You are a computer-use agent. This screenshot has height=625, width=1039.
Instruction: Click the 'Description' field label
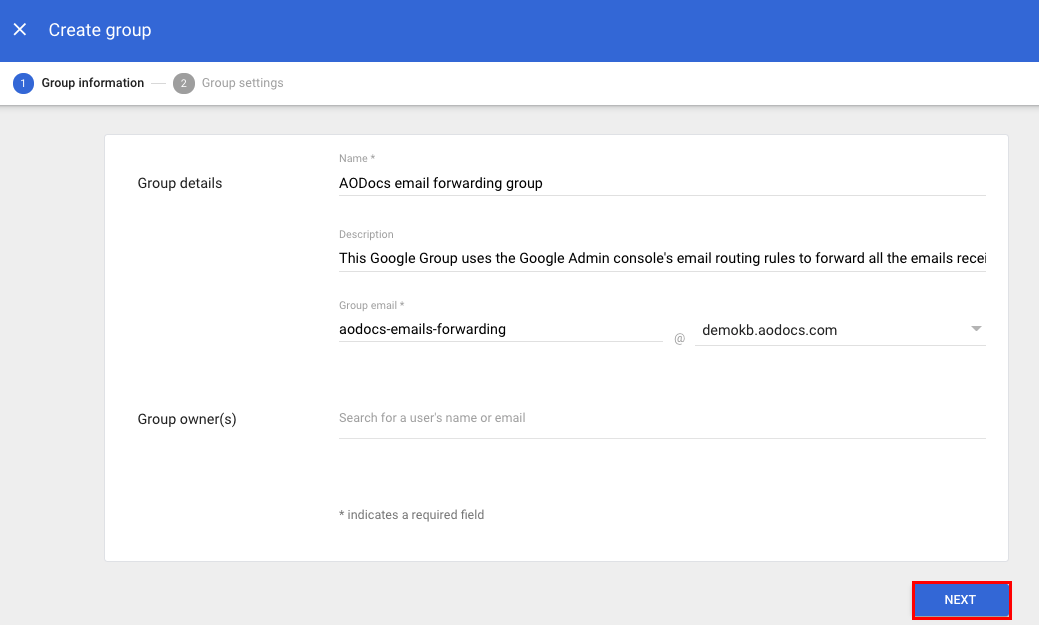[366, 235]
